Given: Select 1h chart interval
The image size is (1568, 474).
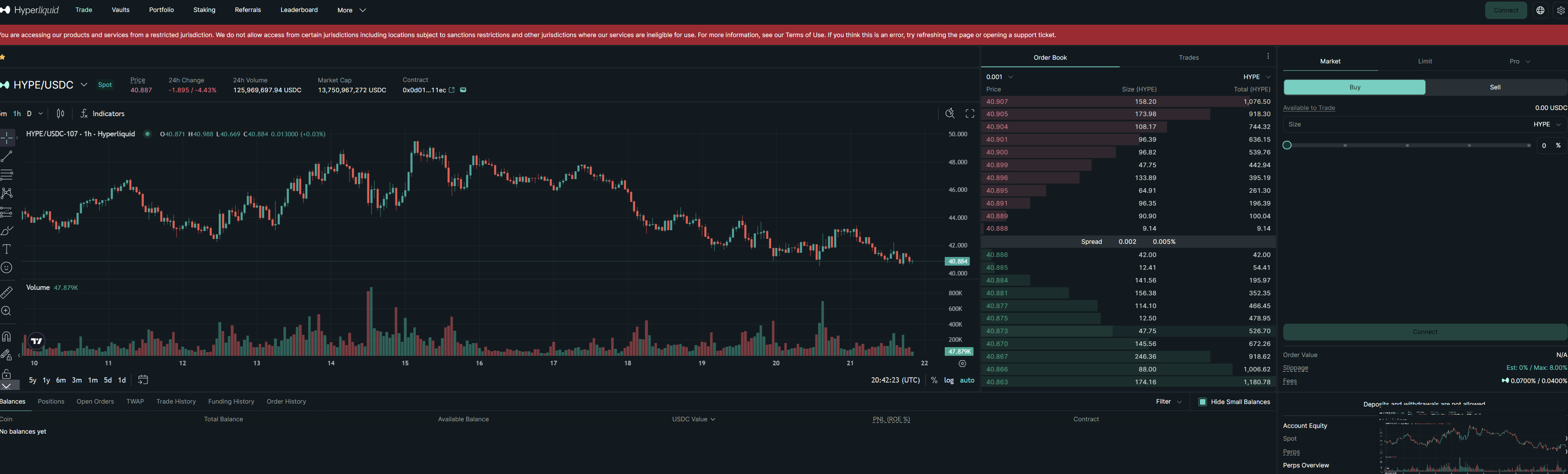Looking at the screenshot, I should pos(17,114).
